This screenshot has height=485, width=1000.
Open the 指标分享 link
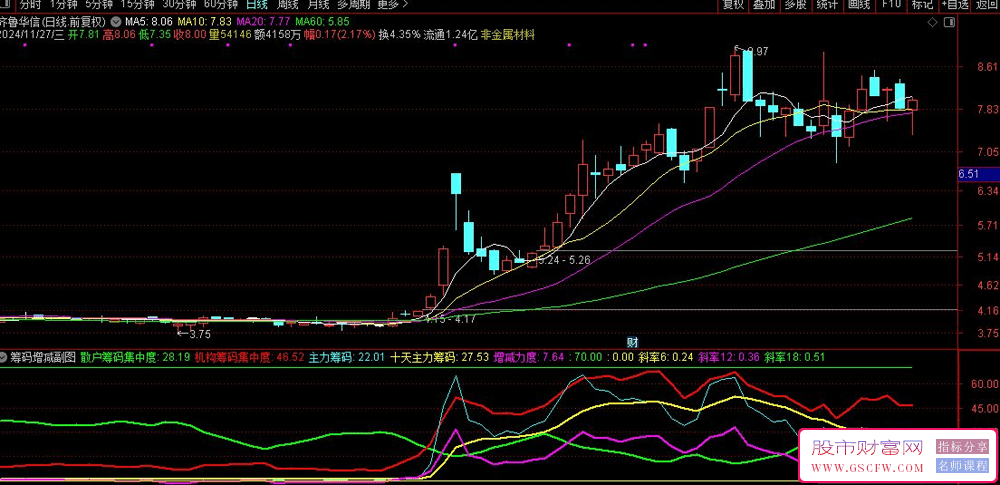(962, 446)
